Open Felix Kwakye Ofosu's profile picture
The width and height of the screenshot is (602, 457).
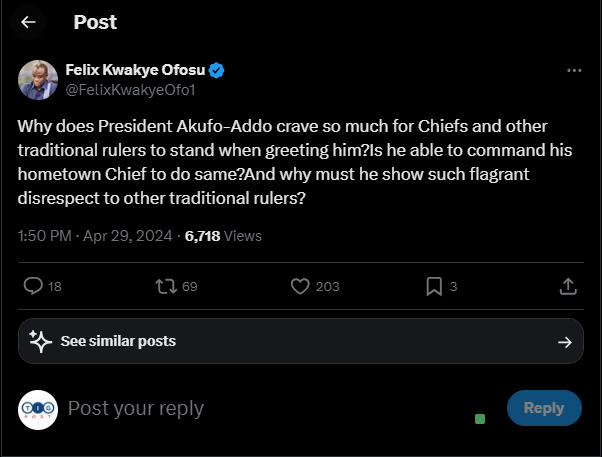pyautogui.click(x=38, y=79)
